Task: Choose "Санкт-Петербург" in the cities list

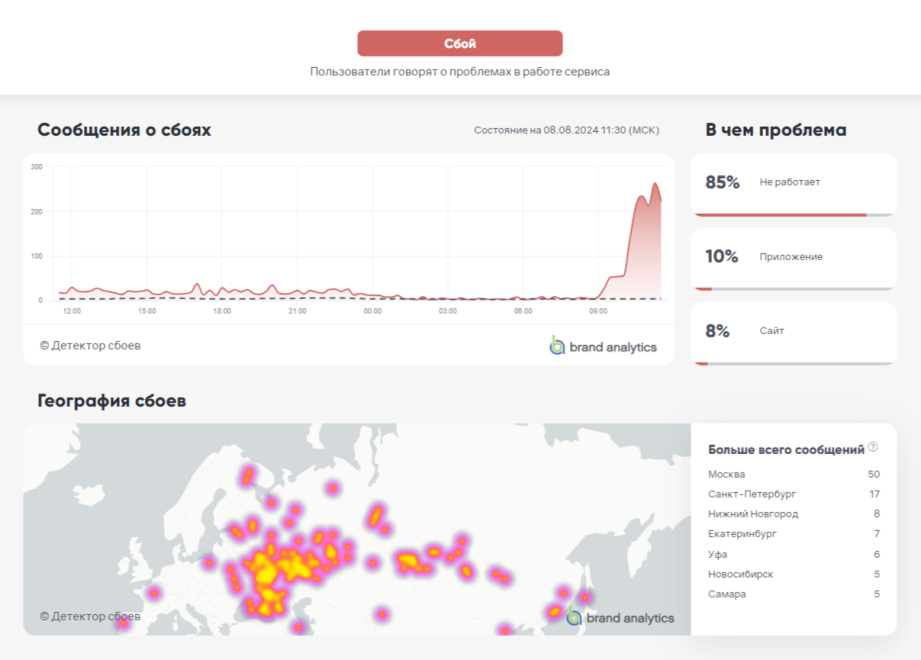Action: pyautogui.click(x=752, y=494)
